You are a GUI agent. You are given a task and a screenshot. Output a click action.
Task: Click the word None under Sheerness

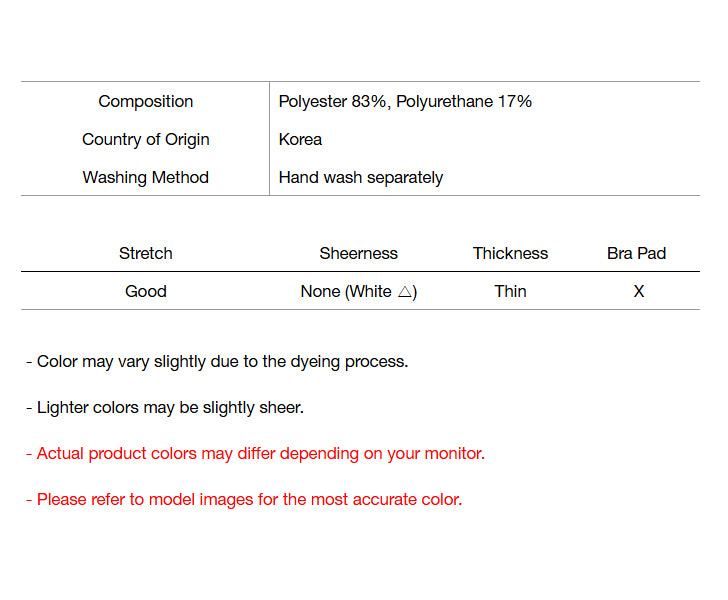[320, 292]
